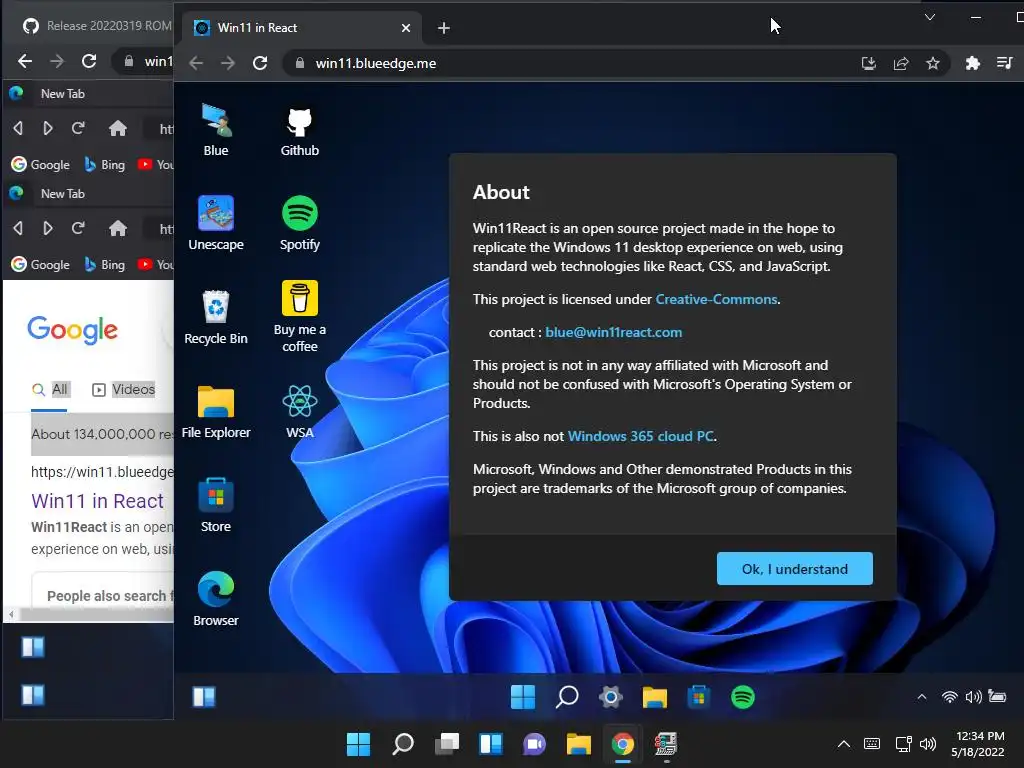Open the Store desktop icon

click(x=216, y=505)
